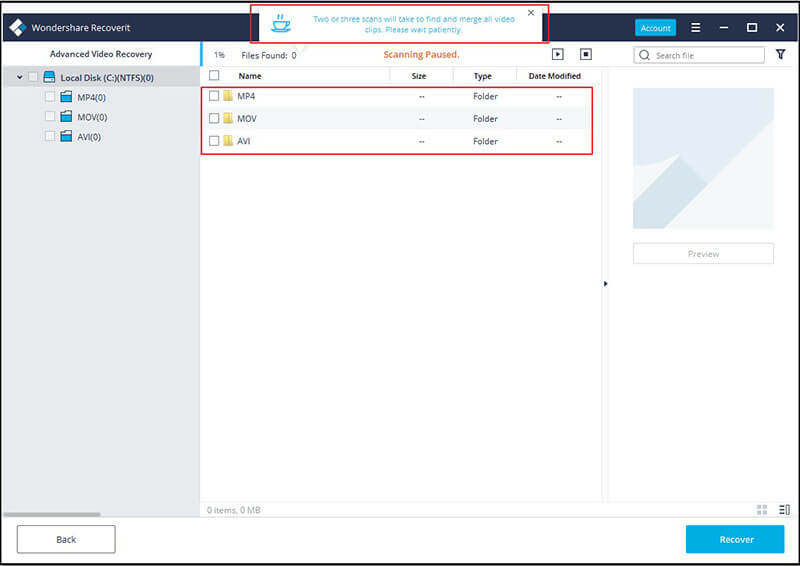Sort by the Type column header
The width and height of the screenshot is (800, 566).
[483, 76]
